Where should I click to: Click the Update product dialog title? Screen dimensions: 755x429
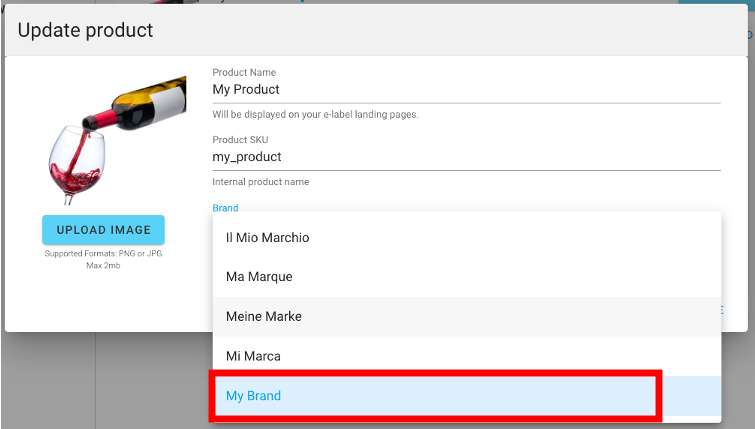point(86,31)
